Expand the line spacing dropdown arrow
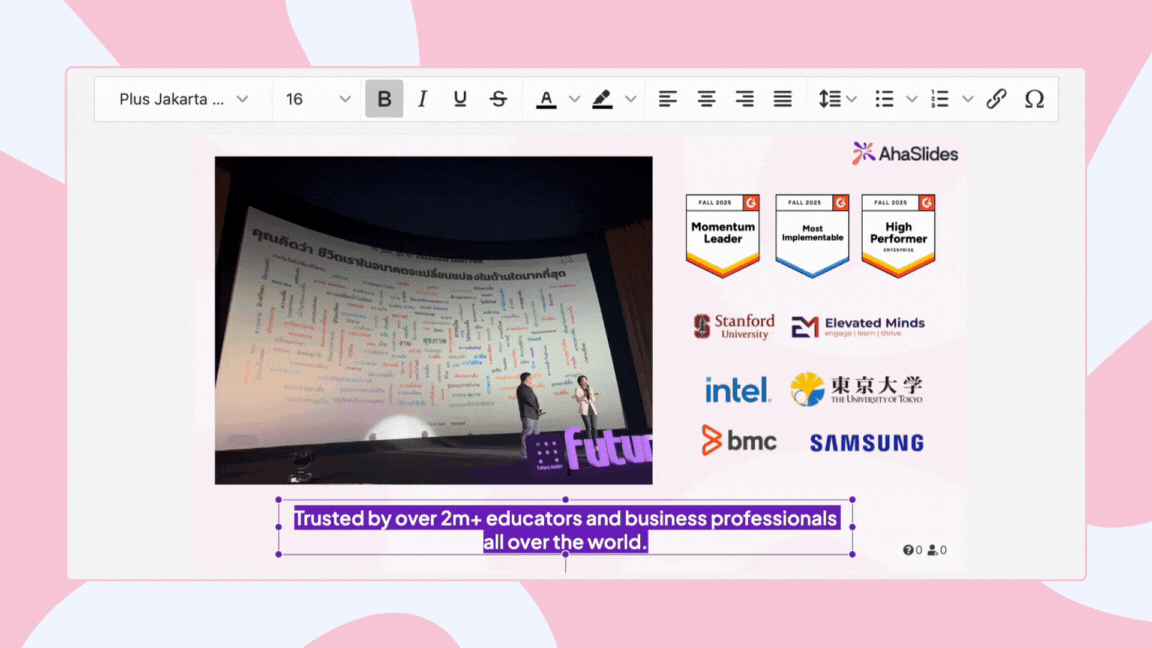1152x648 pixels. point(852,99)
